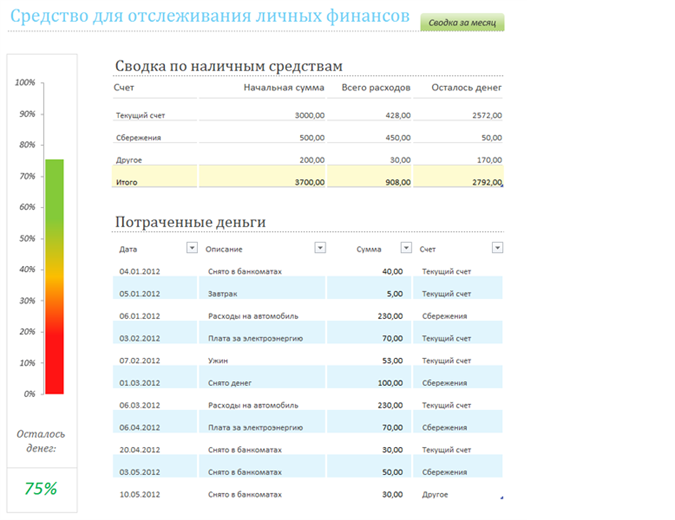Select the Другое row label in summary table
This screenshot has height=520, width=675.
[129, 160]
